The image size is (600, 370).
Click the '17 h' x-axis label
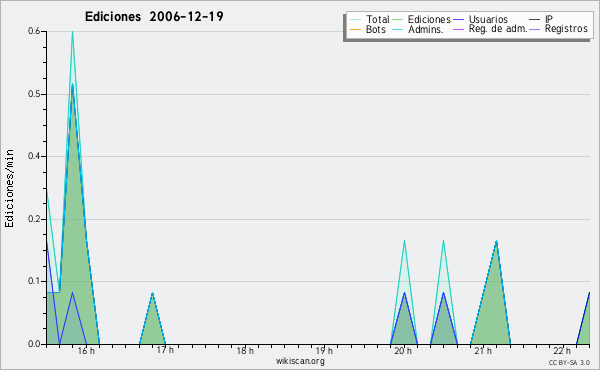[165, 350]
